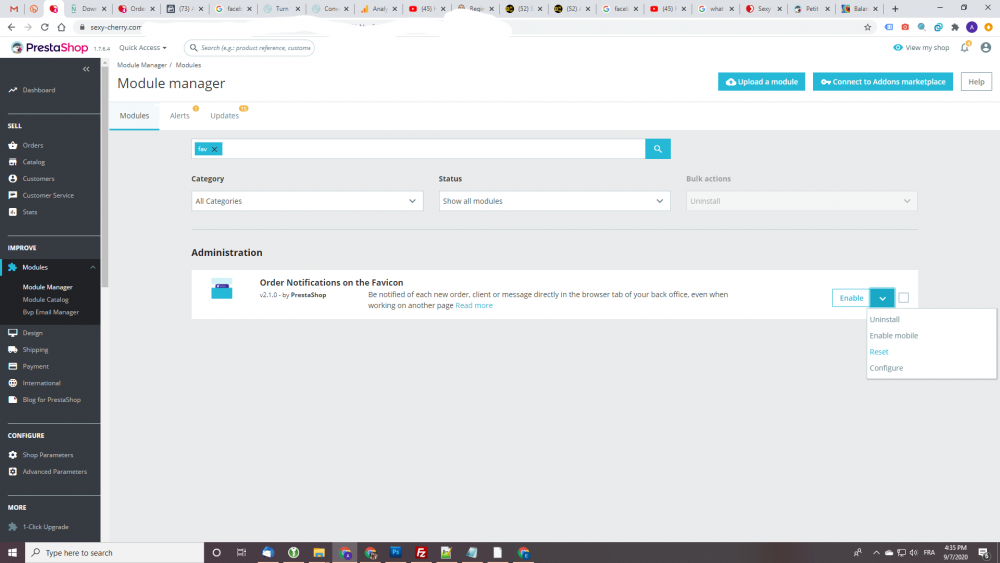Click the Order Notifications module thumbnail
1000x563 pixels.
(222, 289)
